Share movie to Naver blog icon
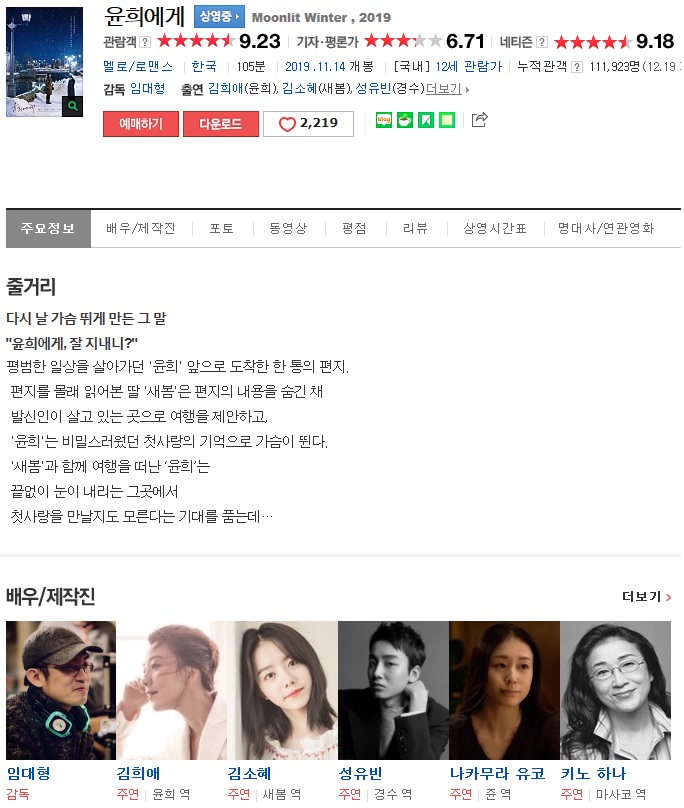Viewport: 684px width, 808px height. [383, 120]
